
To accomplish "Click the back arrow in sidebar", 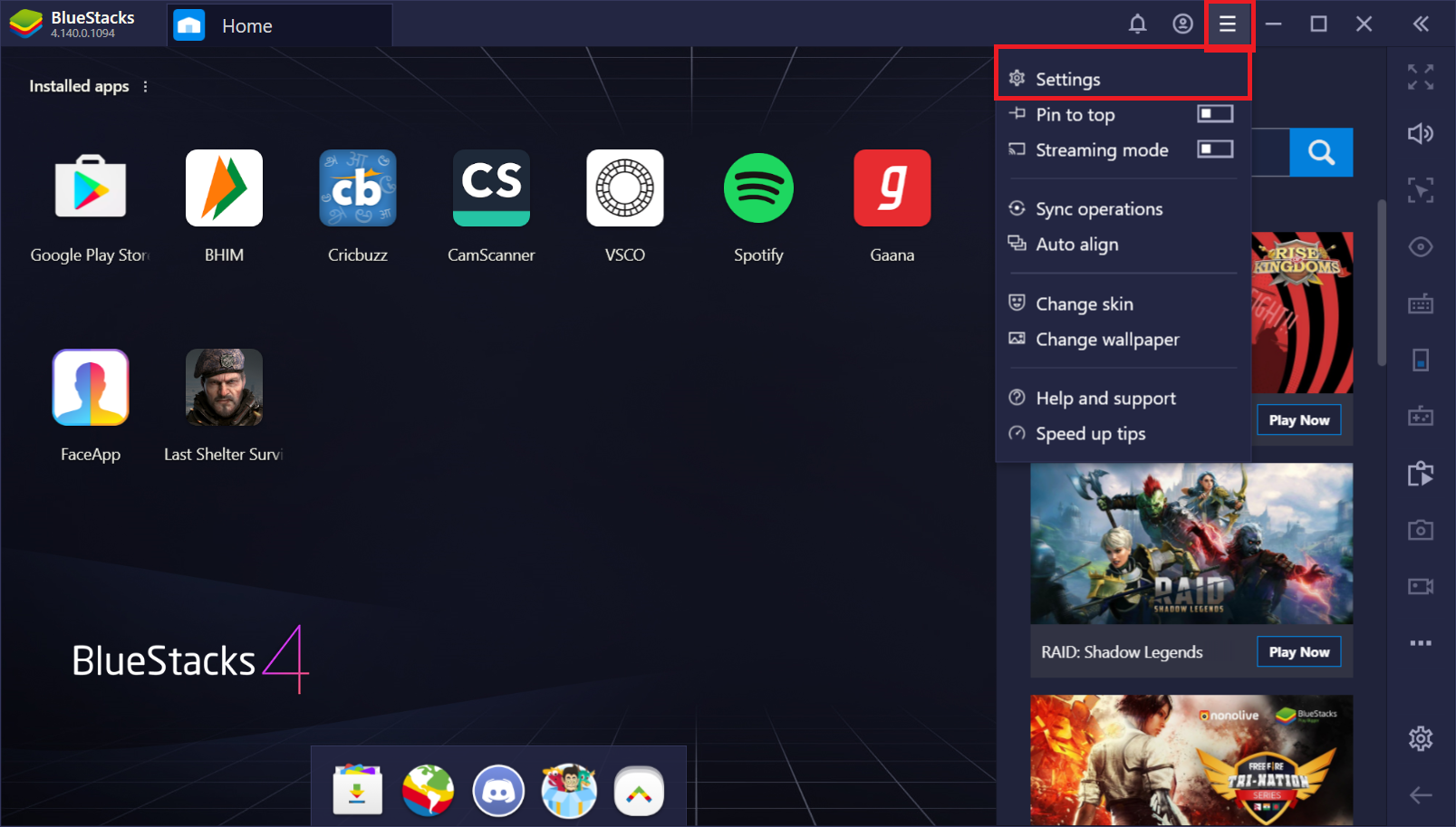I will 1421,795.
